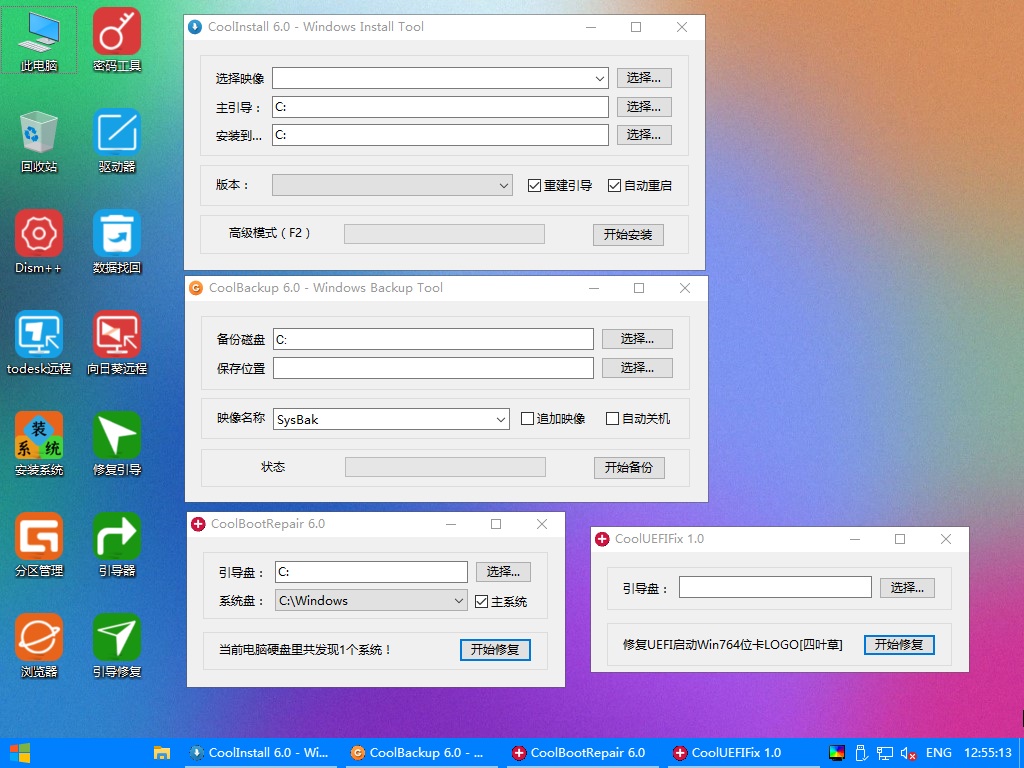Switch to CoolUEFIFix 1.0 in taskbar
1024x768 pixels.
(729, 753)
